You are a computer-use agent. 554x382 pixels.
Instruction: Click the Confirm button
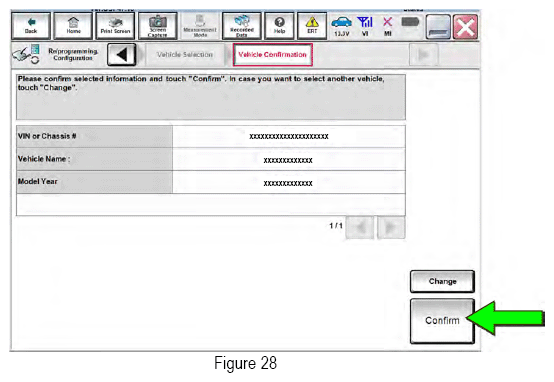[442, 321]
